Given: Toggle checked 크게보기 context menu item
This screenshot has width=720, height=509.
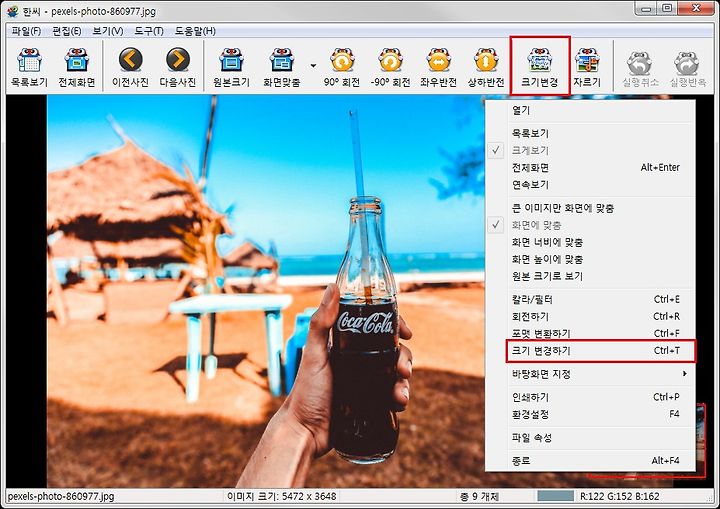Looking at the screenshot, I should (590, 150).
